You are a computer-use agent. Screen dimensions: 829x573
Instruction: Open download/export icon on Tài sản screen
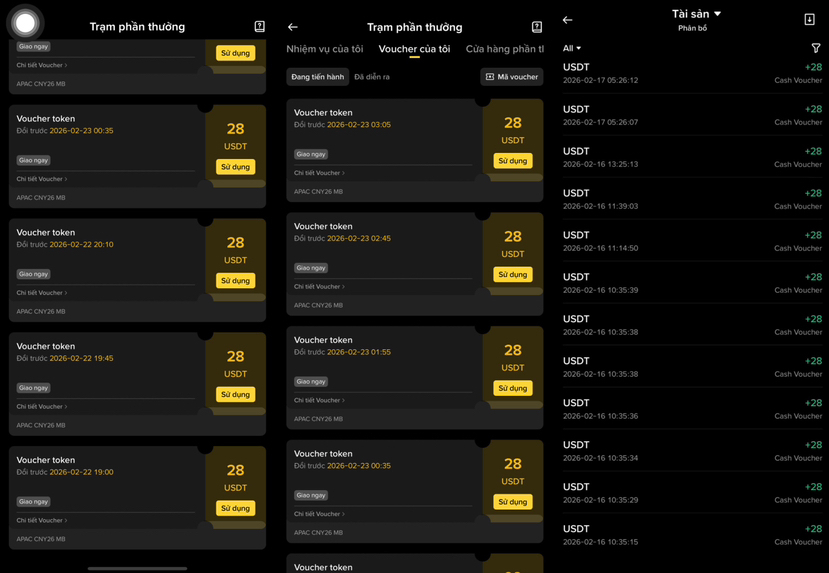(x=809, y=20)
